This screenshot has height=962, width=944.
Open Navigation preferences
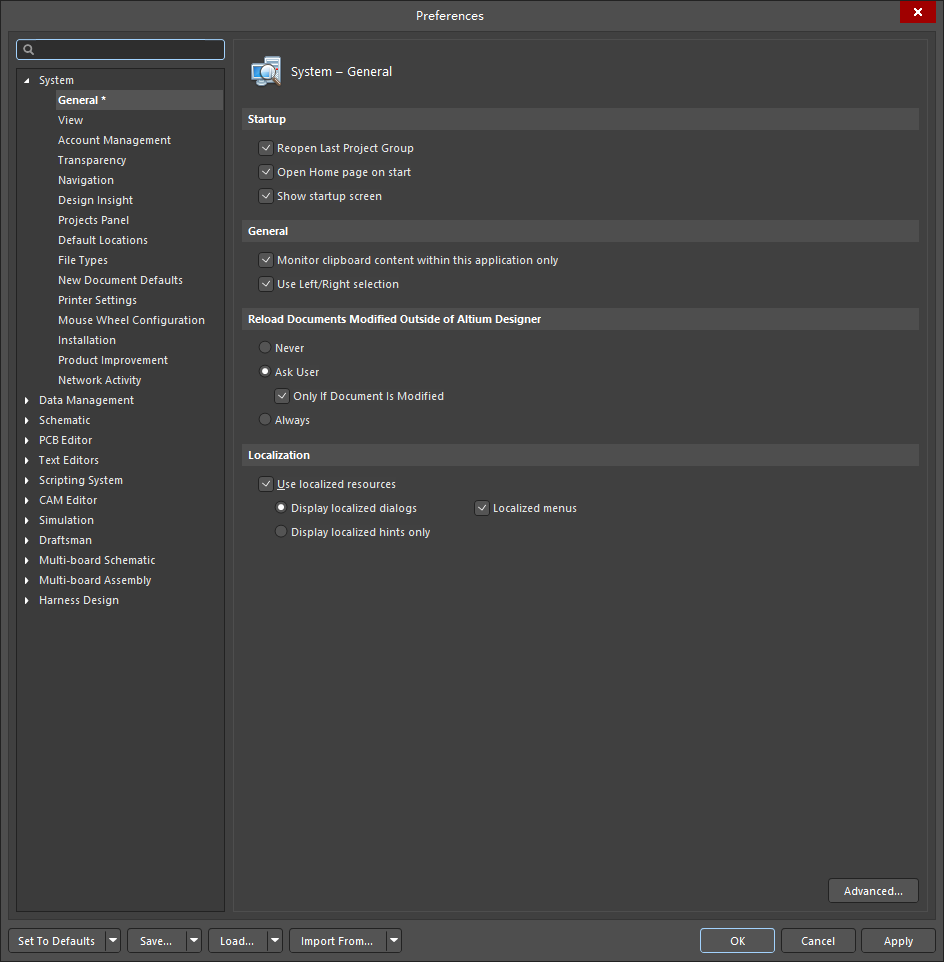86,180
